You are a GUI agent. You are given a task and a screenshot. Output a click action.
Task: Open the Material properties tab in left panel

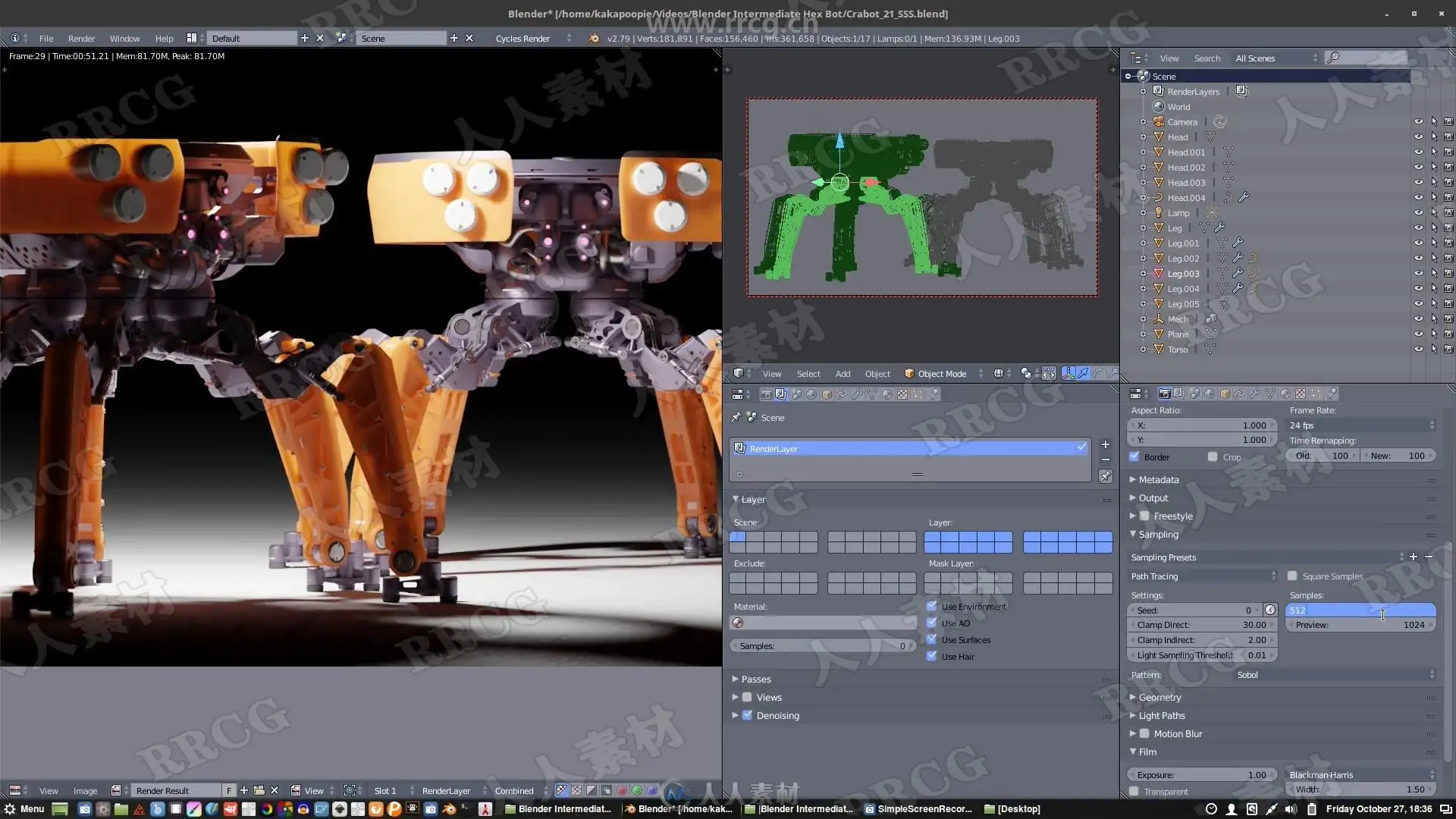click(x=887, y=394)
